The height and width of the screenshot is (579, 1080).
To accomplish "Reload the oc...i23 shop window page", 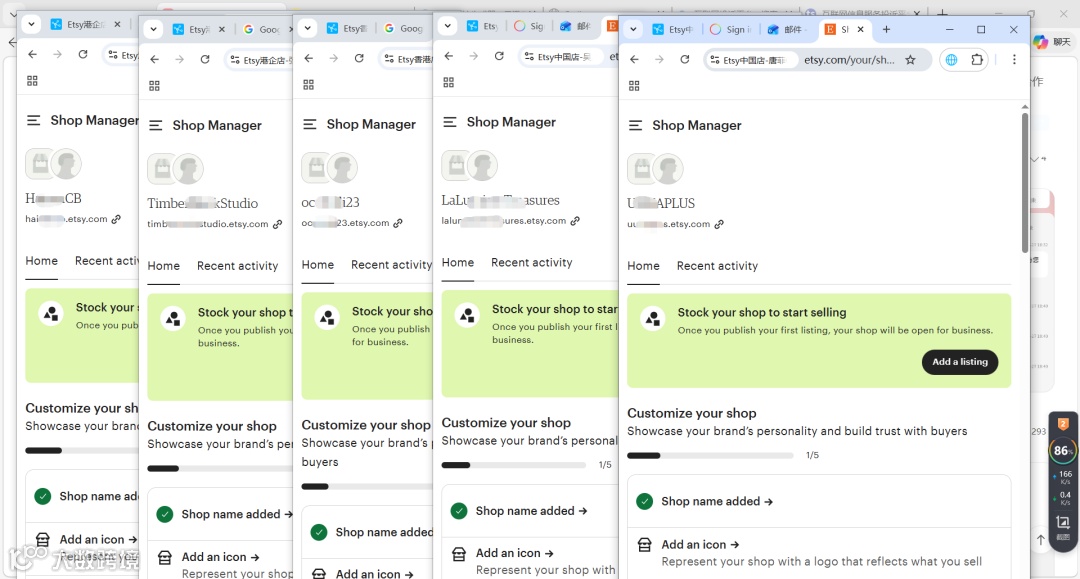I will (359, 59).
